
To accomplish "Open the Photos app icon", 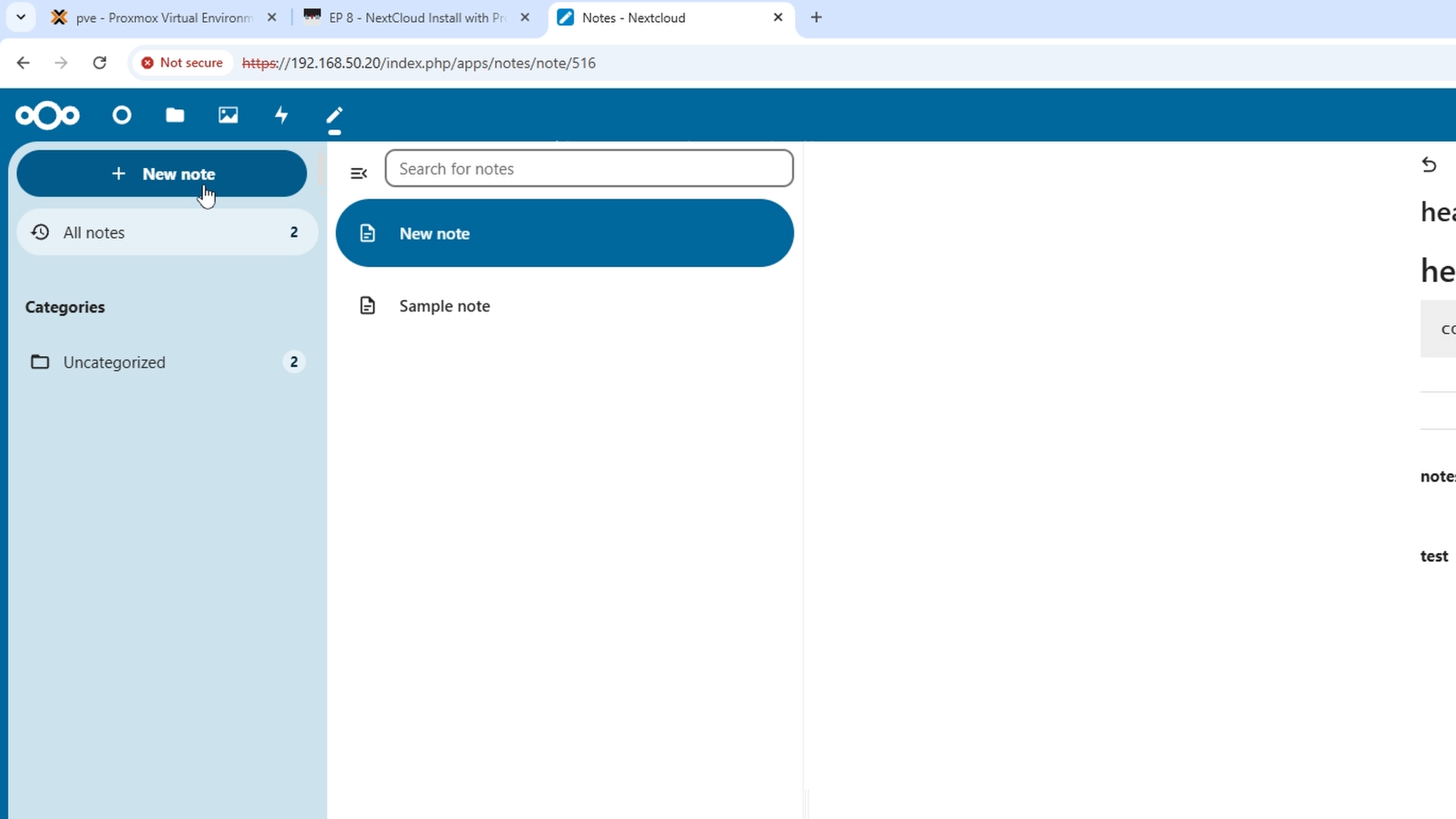I will [228, 115].
